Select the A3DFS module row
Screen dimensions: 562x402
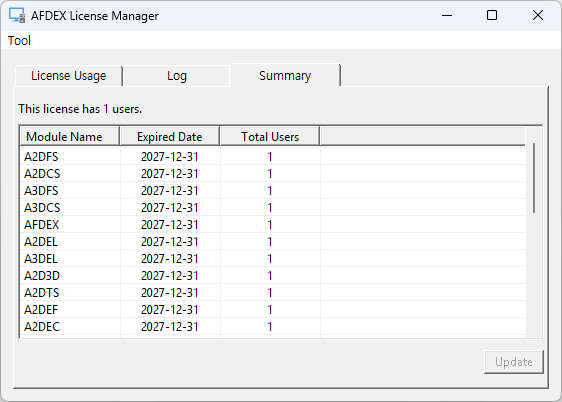272,191
